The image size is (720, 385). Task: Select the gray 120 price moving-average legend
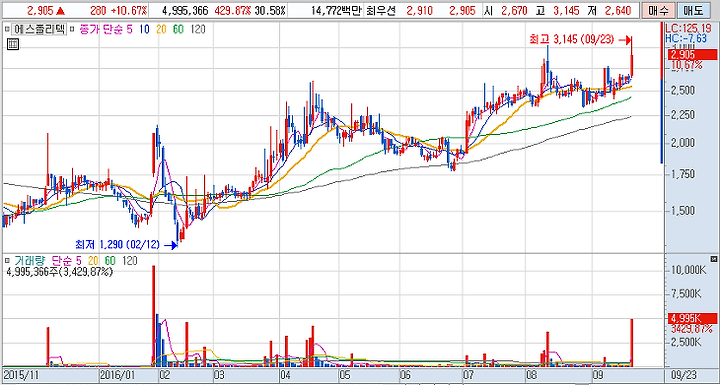point(197,30)
